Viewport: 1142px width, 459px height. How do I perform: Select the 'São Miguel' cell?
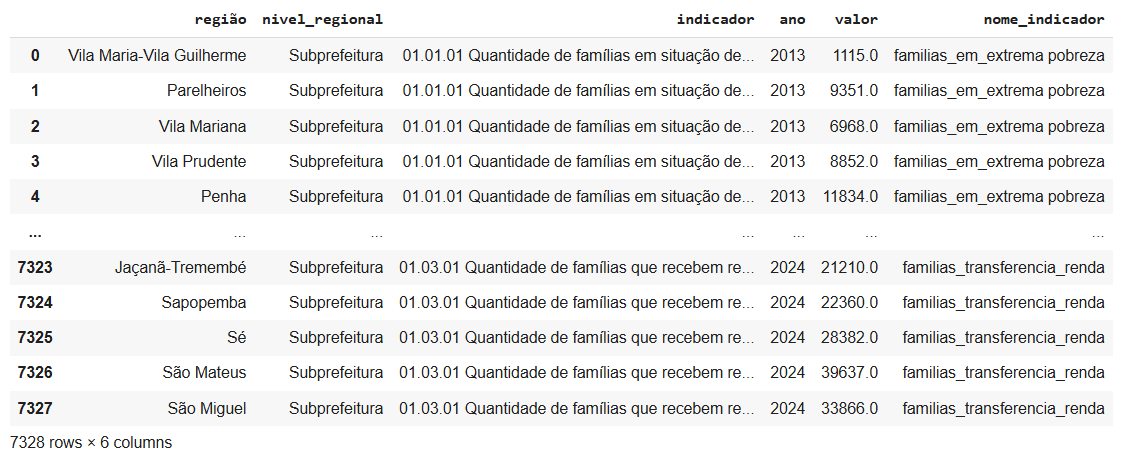(206, 408)
